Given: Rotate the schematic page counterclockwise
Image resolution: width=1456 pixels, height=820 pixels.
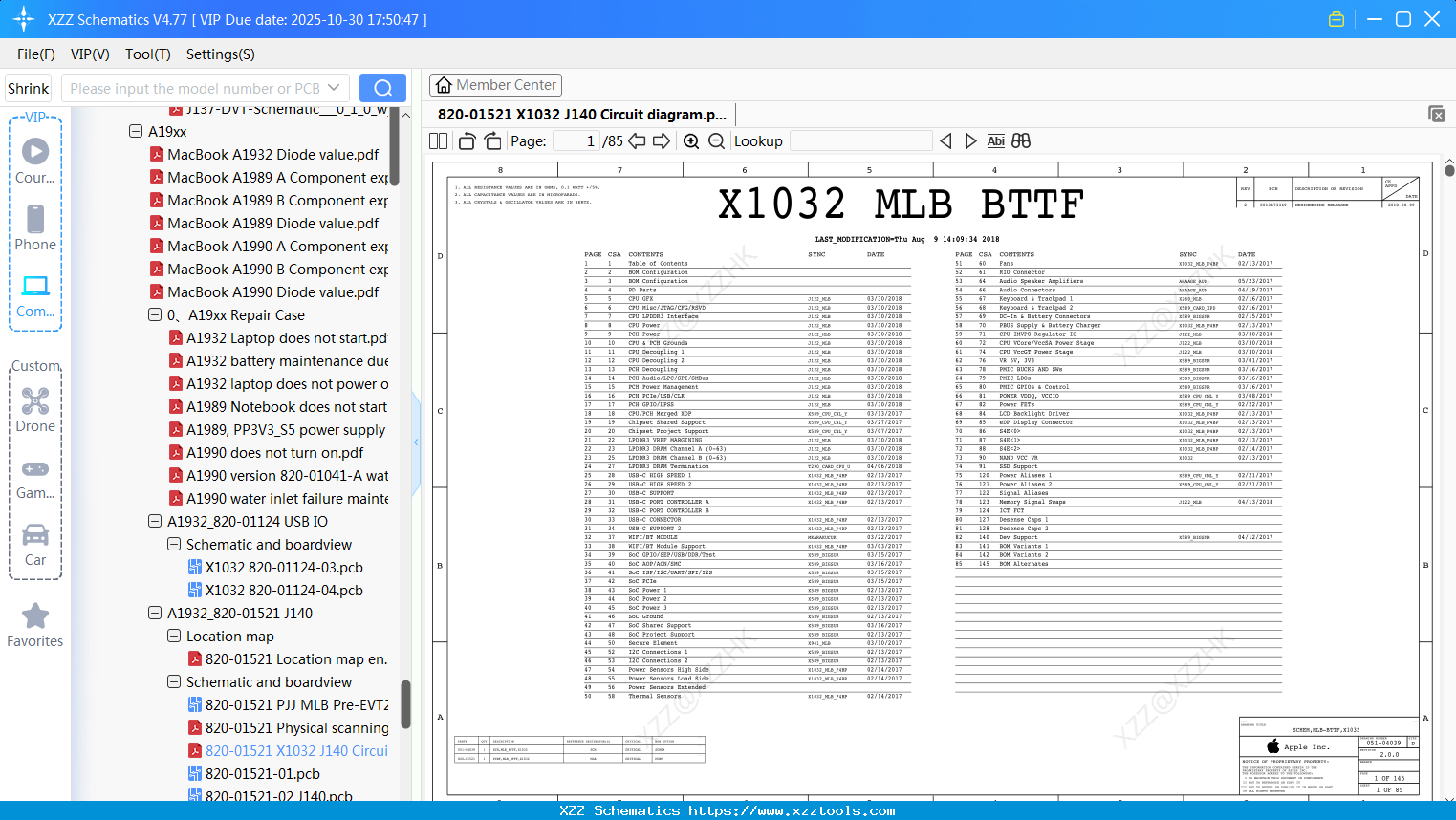Looking at the screenshot, I should click(x=467, y=140).
